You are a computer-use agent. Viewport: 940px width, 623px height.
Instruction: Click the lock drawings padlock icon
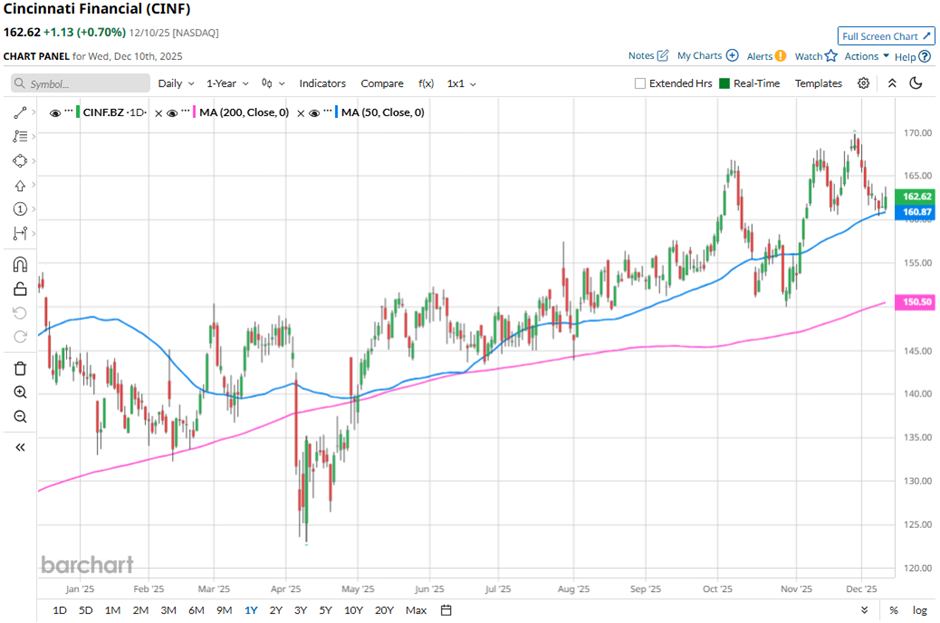point(20,290)
